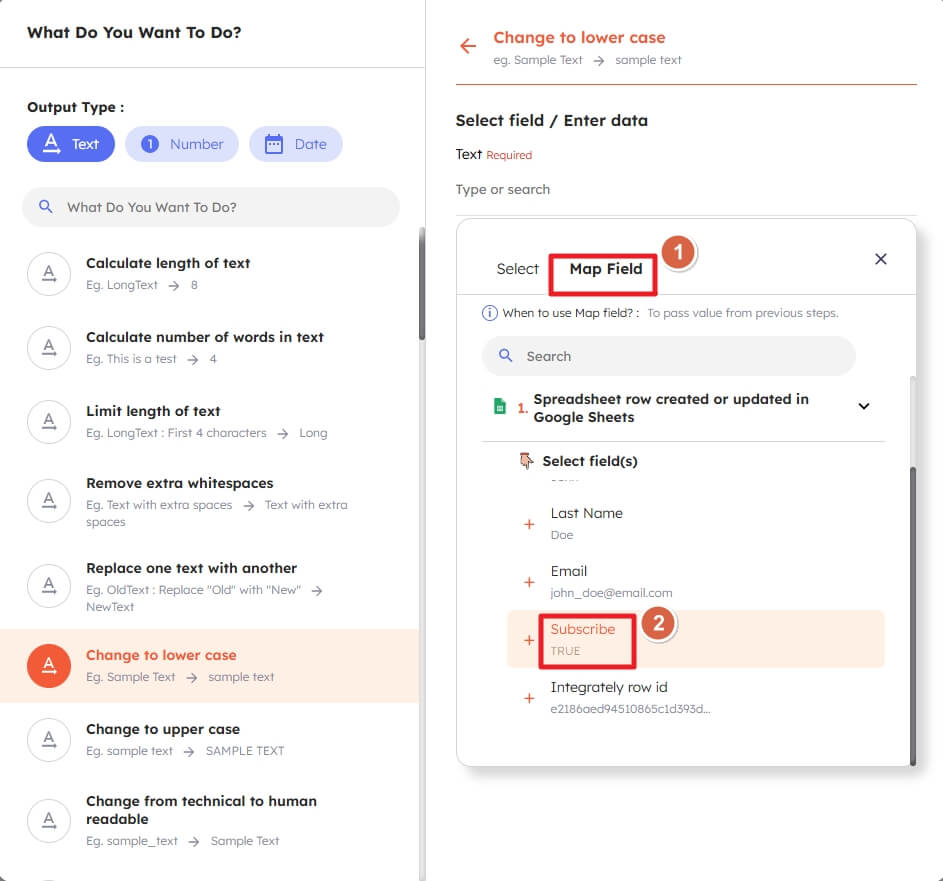
Task: Click the Calculate length of text icon
Action: 48,274
